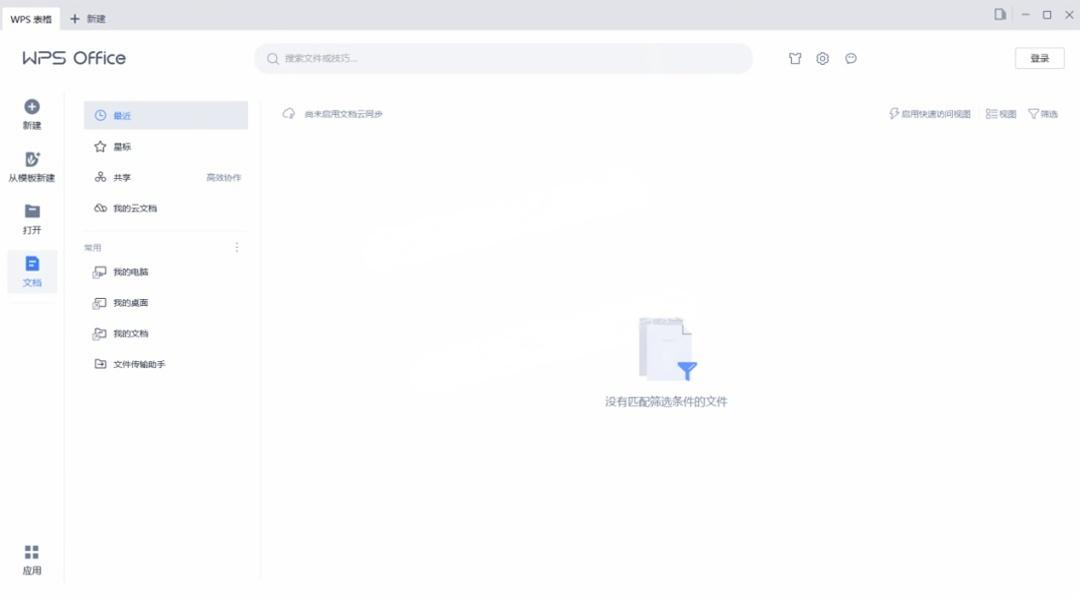Click the 高效协作 link beside 共享
The width and height of the screenshot is (1080, 598).
click(x=223, y=178)
